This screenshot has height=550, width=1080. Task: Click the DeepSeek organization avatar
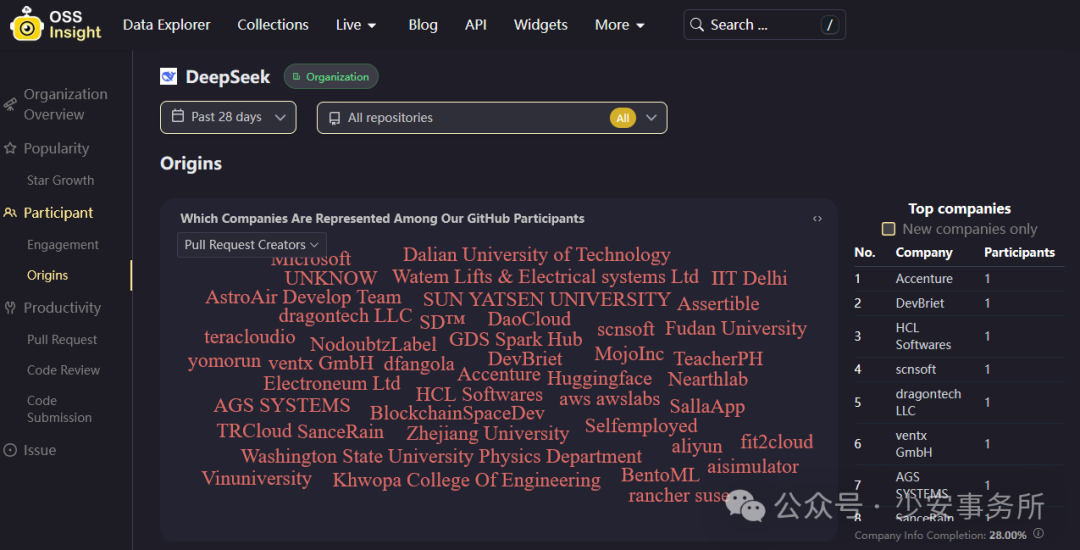169,76
